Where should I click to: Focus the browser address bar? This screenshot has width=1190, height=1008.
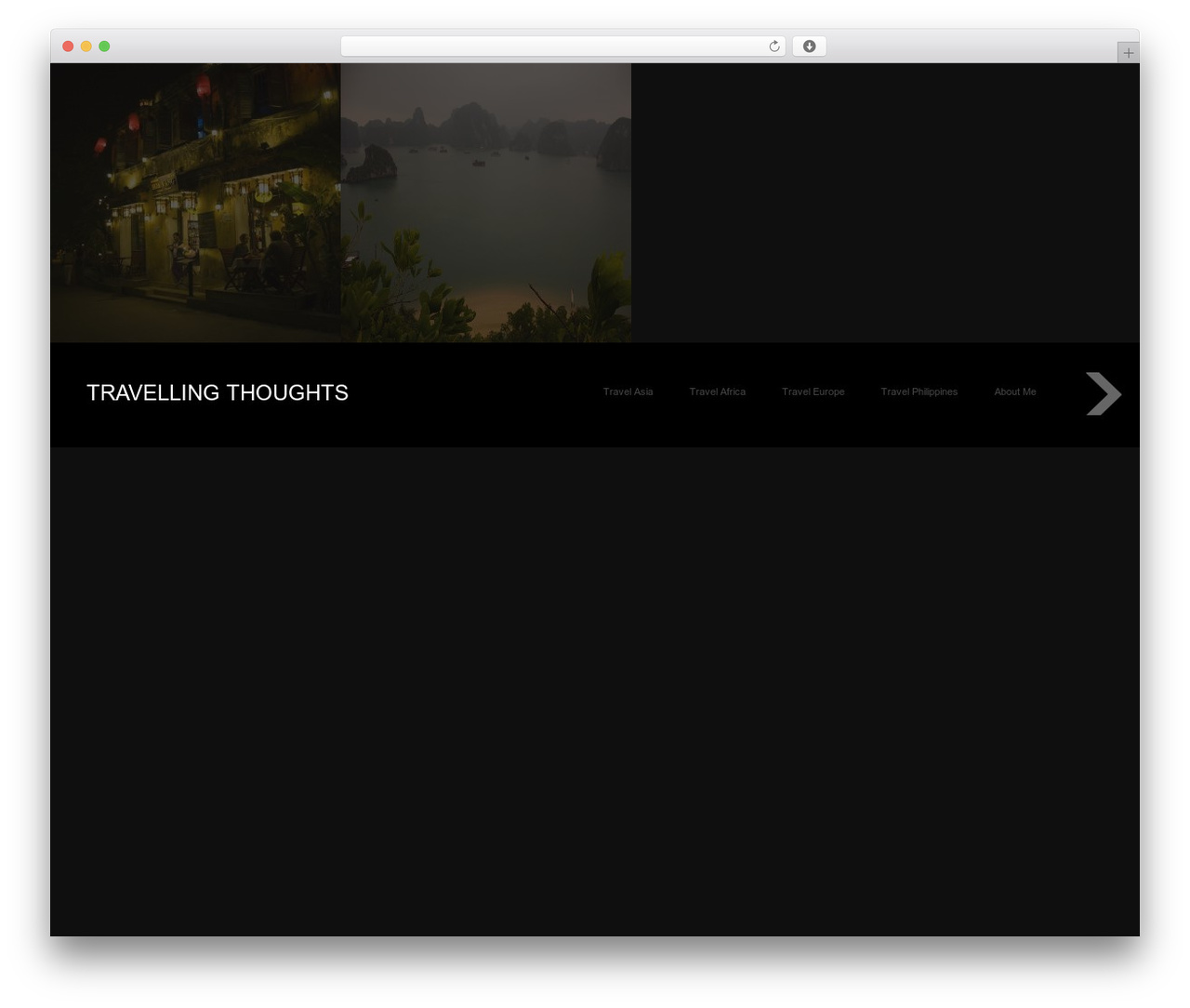562,46
